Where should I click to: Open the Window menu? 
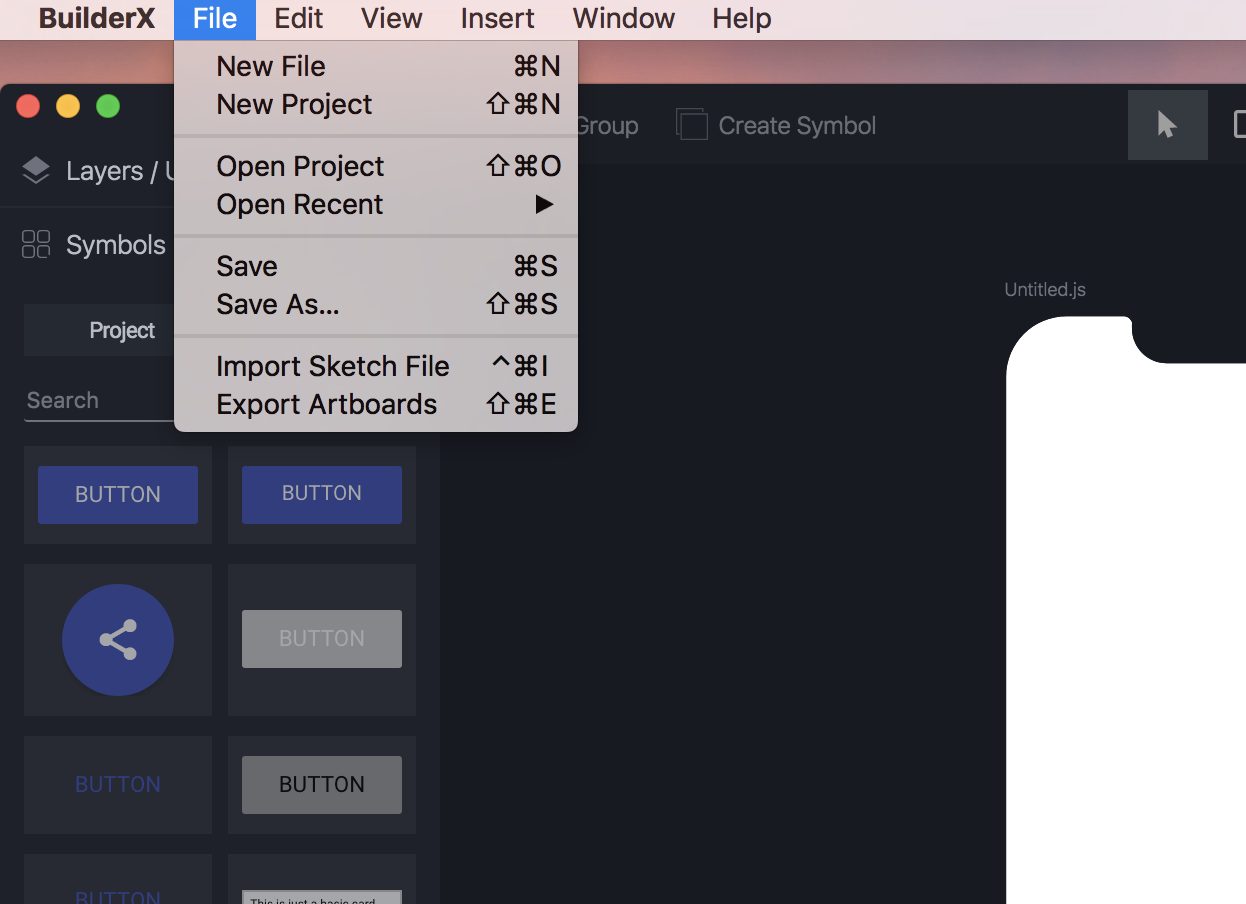(x=624, y=18)
